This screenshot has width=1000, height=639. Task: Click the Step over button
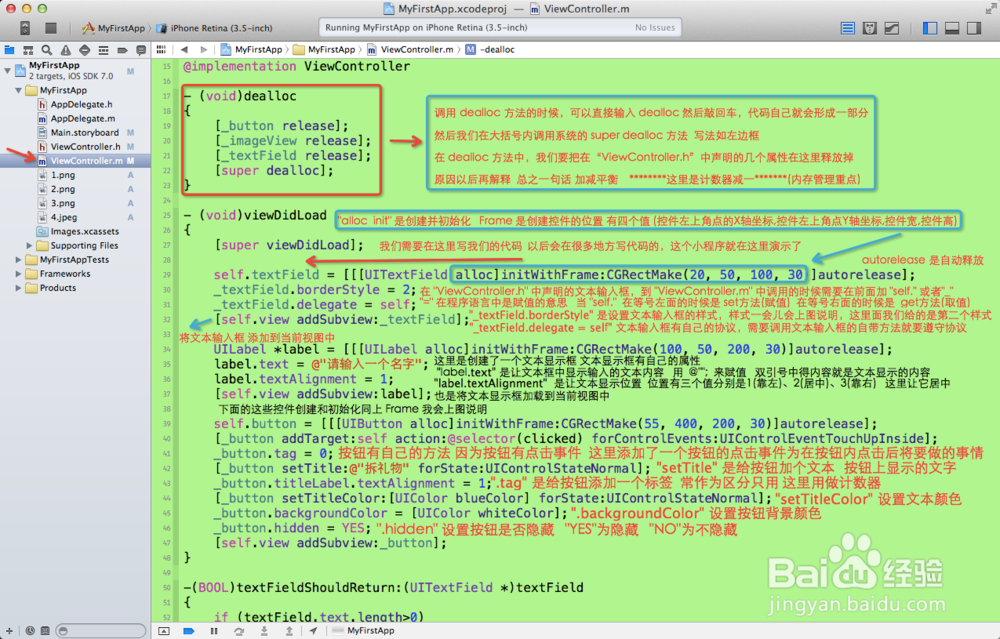pos(239,631)
